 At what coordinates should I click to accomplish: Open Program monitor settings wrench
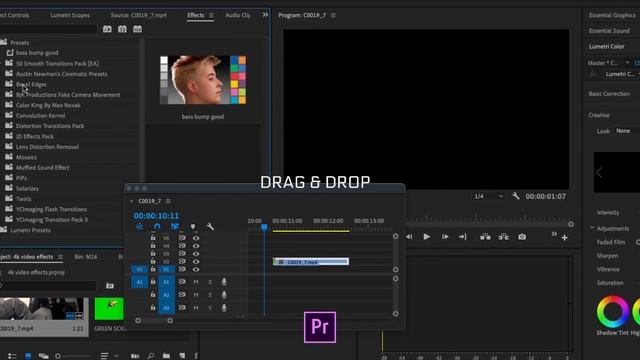(x=516, y=196)
